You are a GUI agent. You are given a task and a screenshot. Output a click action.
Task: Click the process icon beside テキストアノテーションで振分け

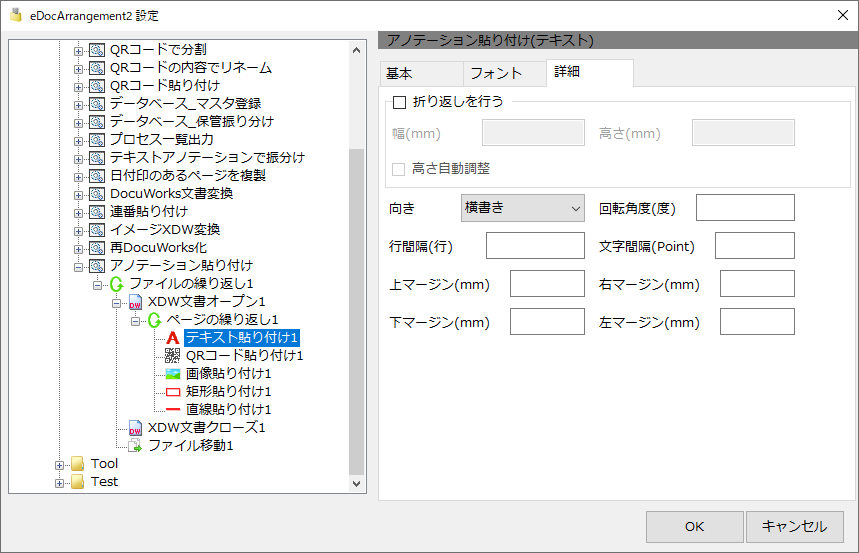[97, 158]
